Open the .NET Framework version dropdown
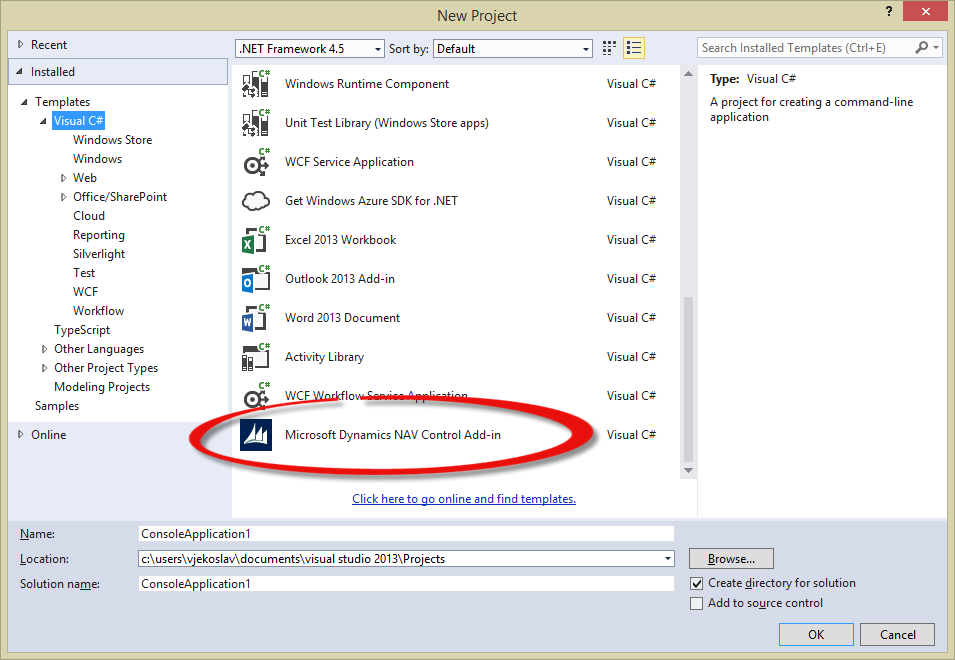Viewport: 955px width, 660px height. (x=310, y=49)
